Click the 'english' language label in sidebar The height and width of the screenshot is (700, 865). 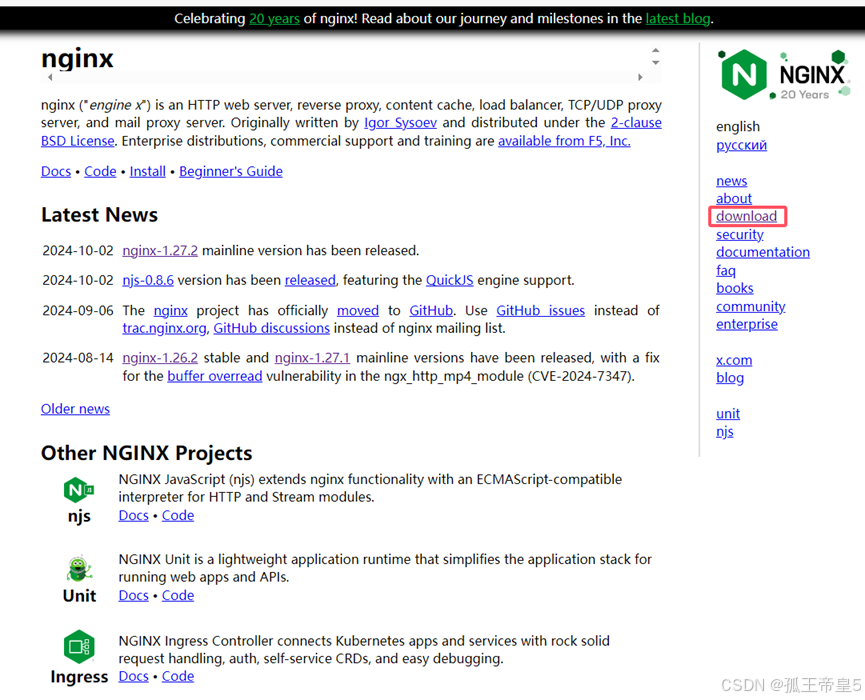(738, 127)
